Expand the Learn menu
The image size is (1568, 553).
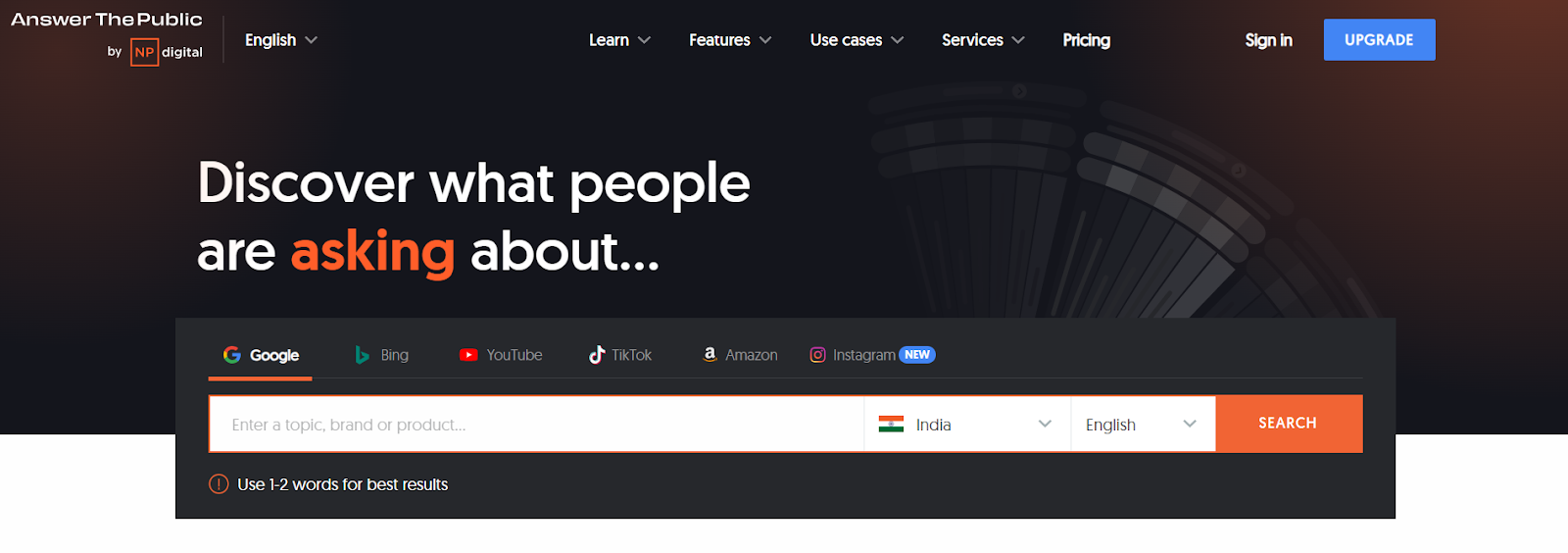point(619,40)
